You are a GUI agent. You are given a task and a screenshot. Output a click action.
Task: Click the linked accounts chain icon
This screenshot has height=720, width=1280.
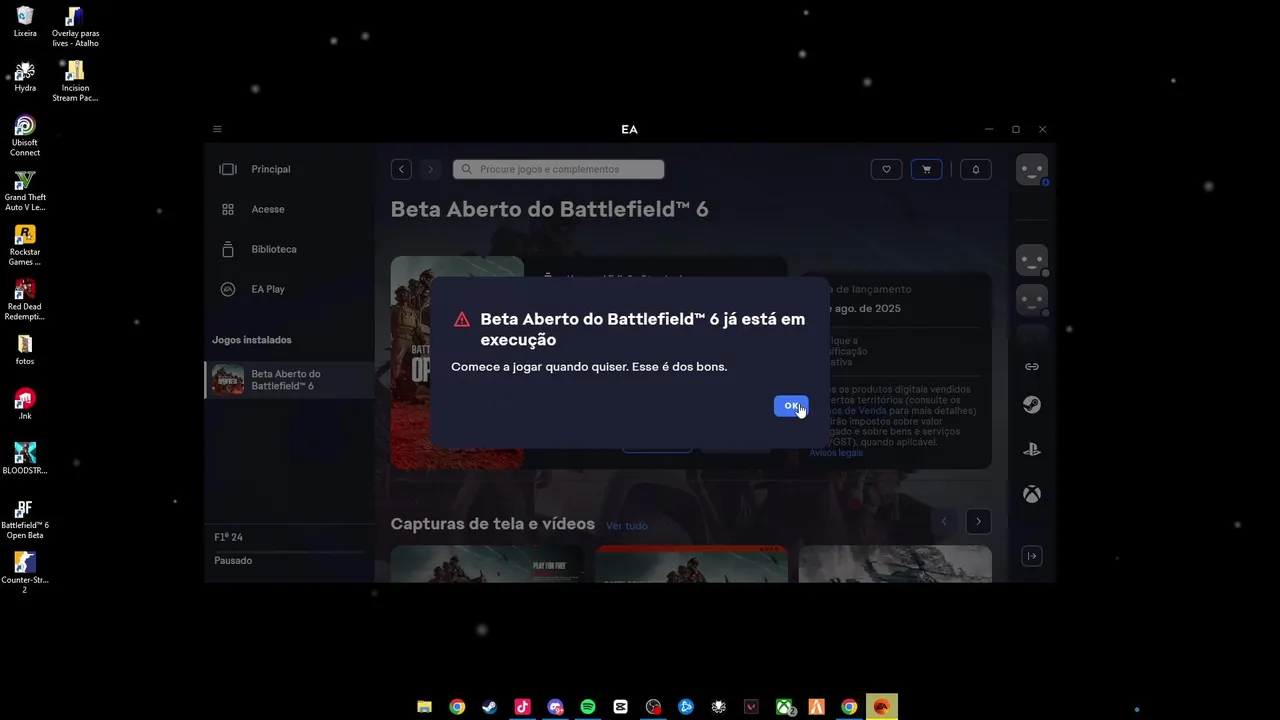(x=1032, y=367)
